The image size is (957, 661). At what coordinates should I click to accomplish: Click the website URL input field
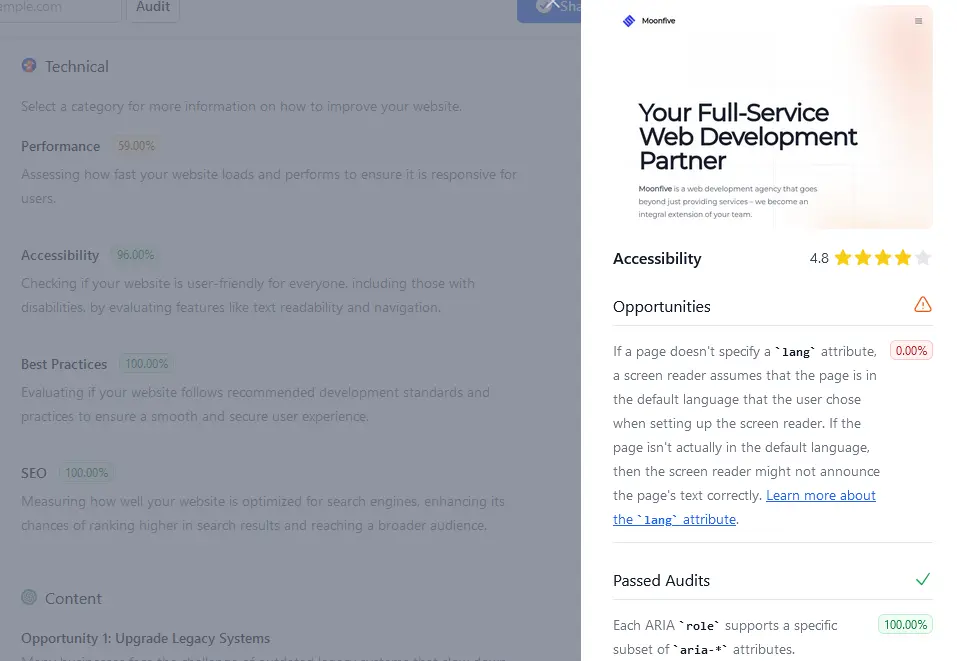(x=60, y=7)
